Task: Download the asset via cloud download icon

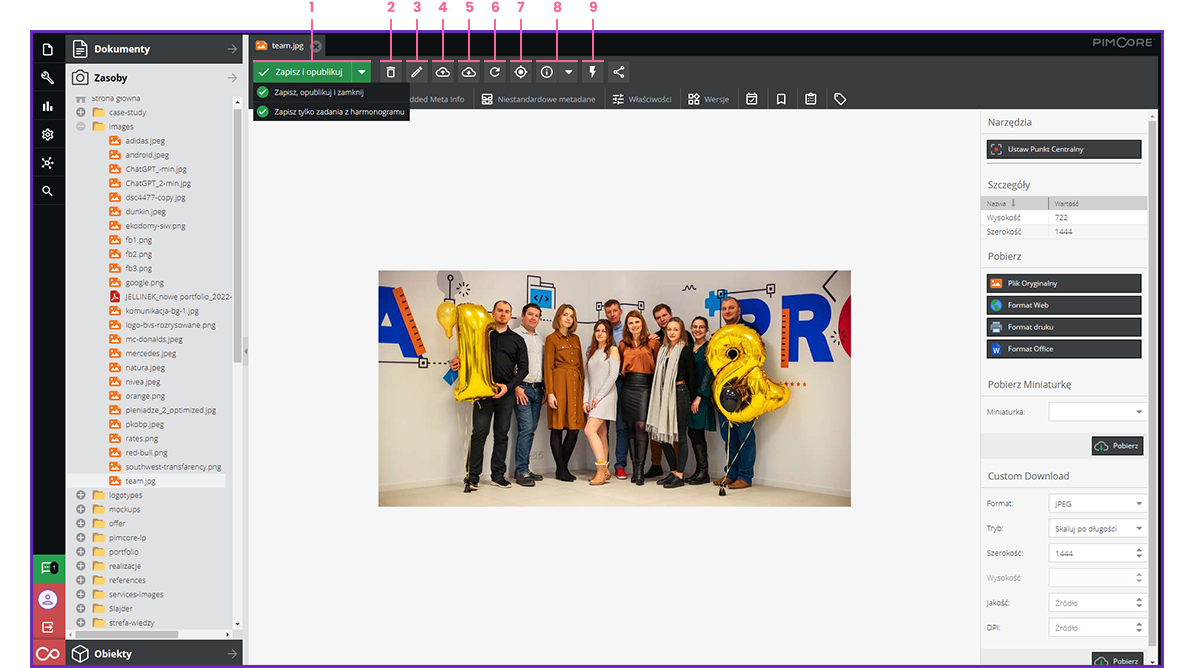Action: tap(468, 71)
